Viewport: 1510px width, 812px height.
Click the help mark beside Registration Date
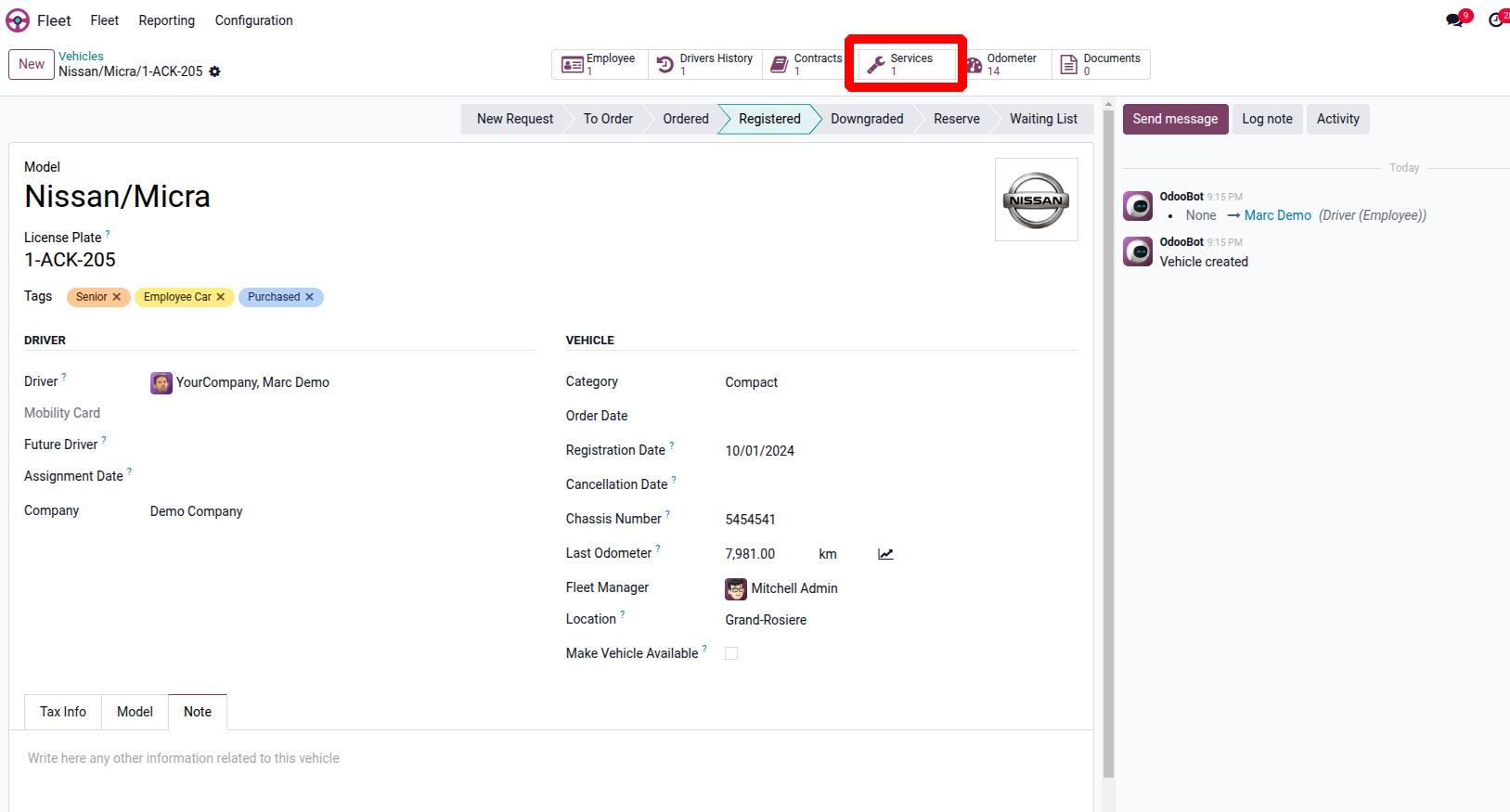point(672,446)
